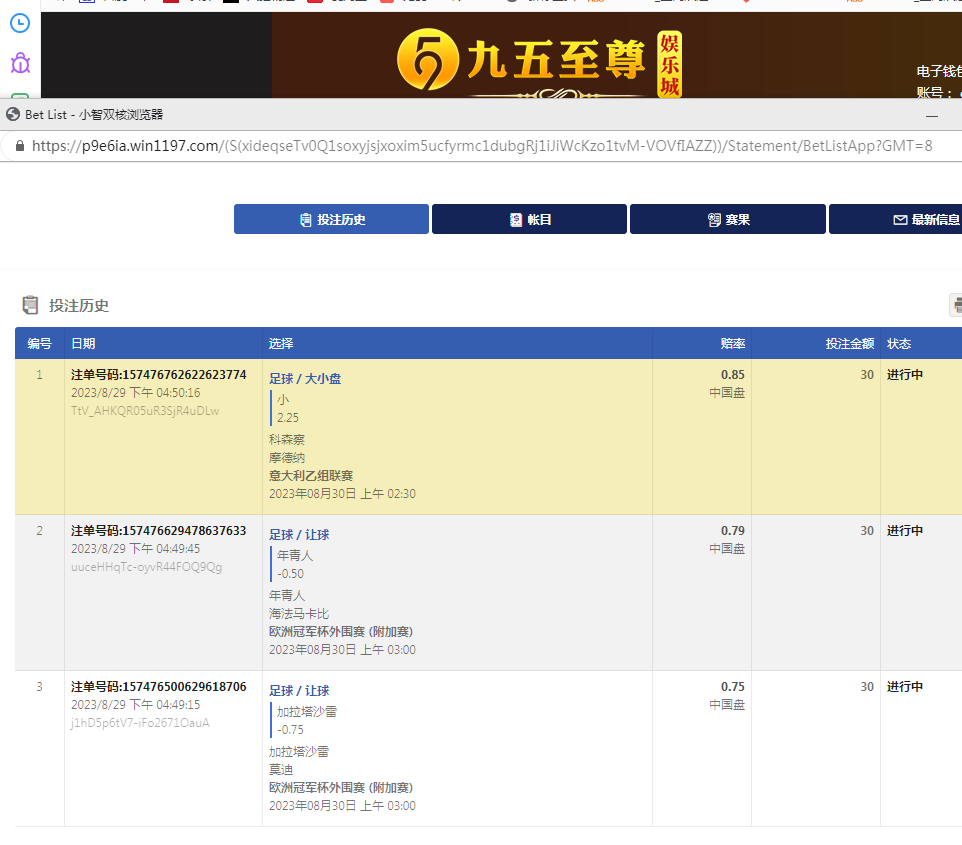This screenshot has width=962, height=845.
Task: Click the padlock icon in address bar
Action: (x=19, y=146)
